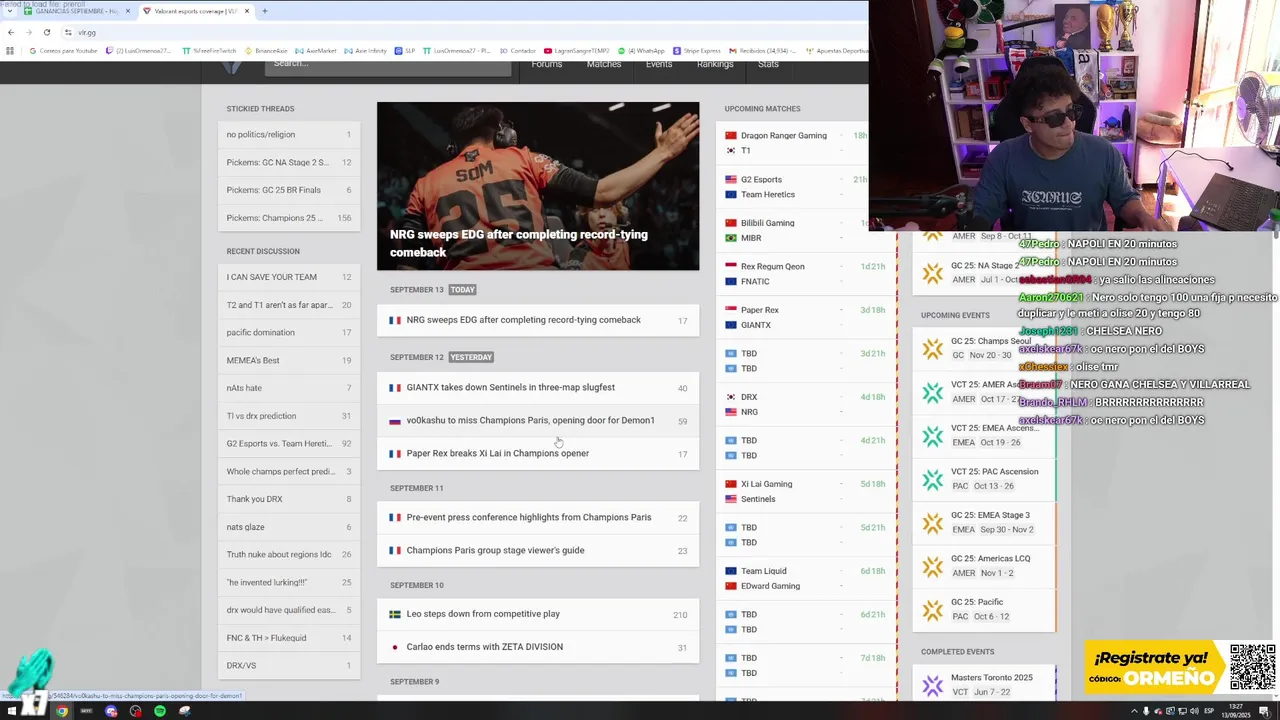Image resolution: width=1280 pixels, height=720 pixels.
Task: Open the WhatsApp bookmark
Action: pos(641,50)
